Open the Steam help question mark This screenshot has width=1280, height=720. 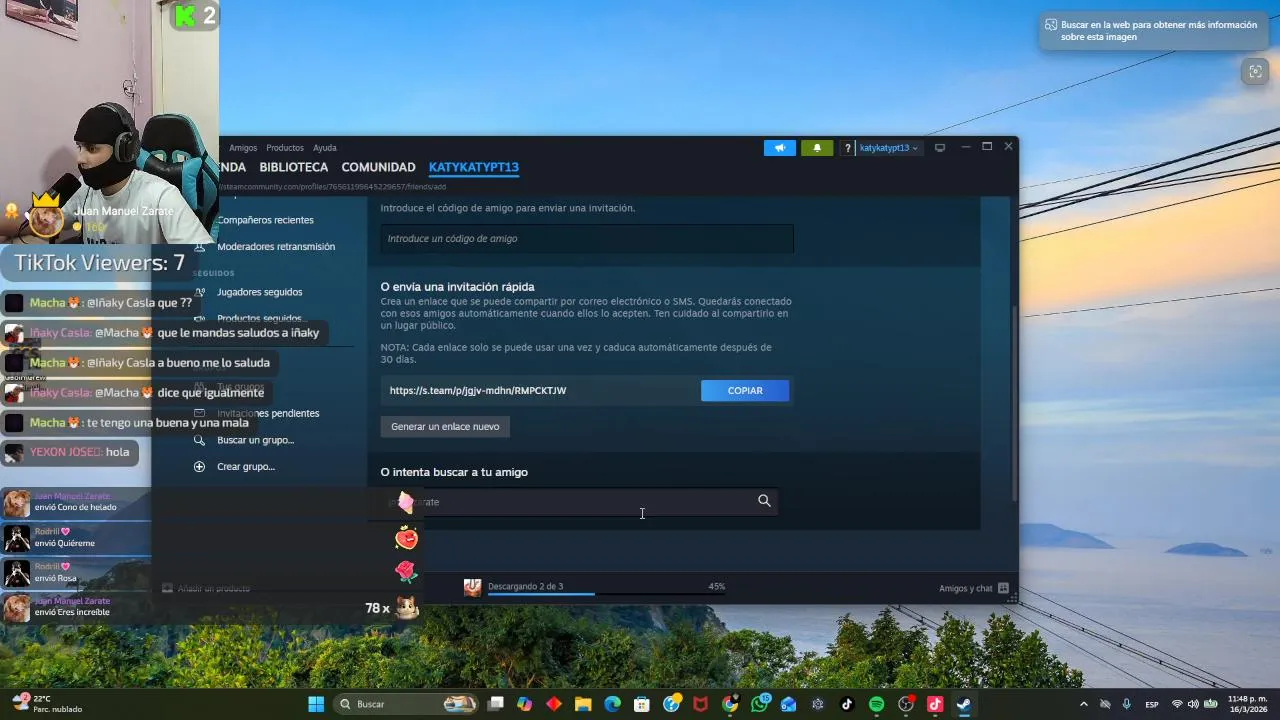tap(848, 148)
